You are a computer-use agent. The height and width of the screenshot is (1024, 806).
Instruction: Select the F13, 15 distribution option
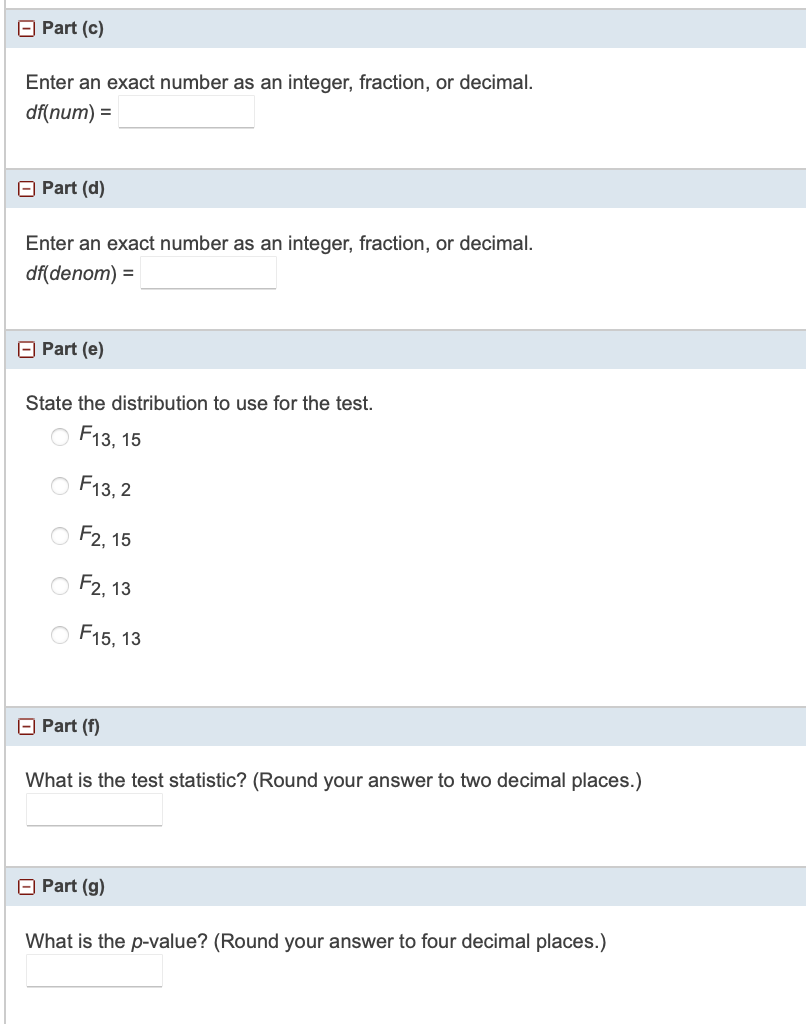click(x=60, y=437)
